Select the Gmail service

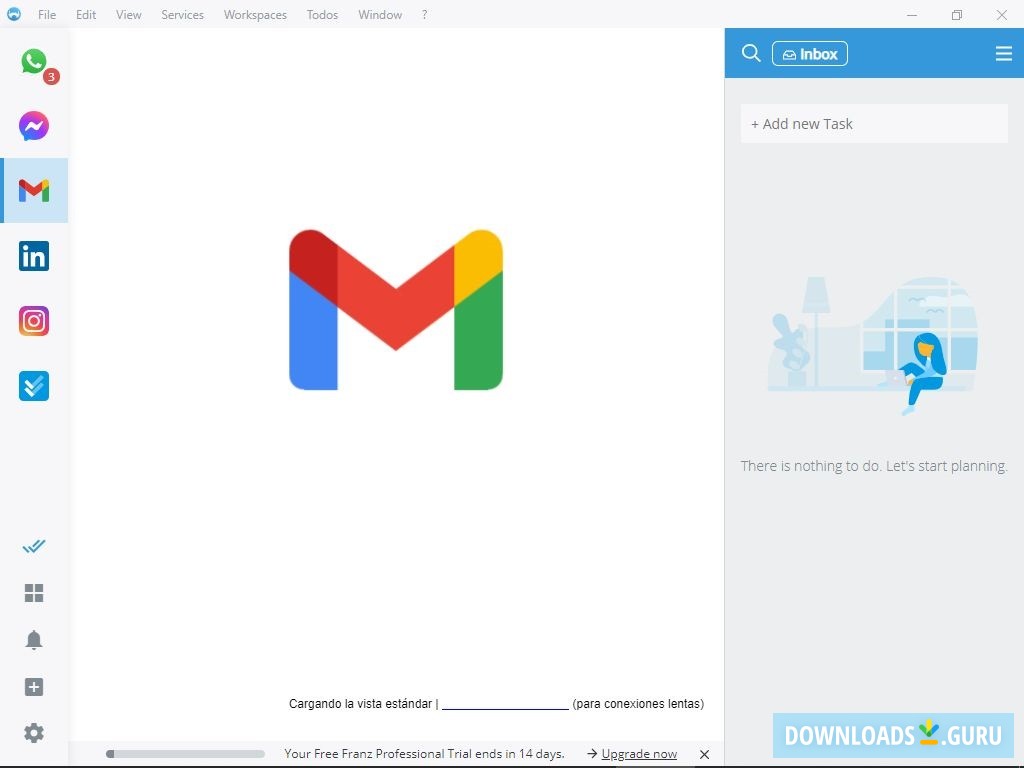pyautogui.click(x=34, y=190)
